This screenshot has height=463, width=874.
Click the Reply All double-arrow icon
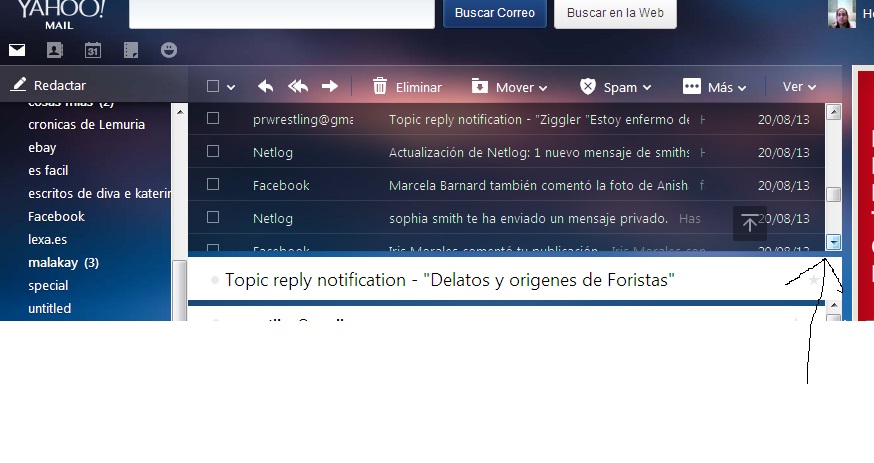298,86
